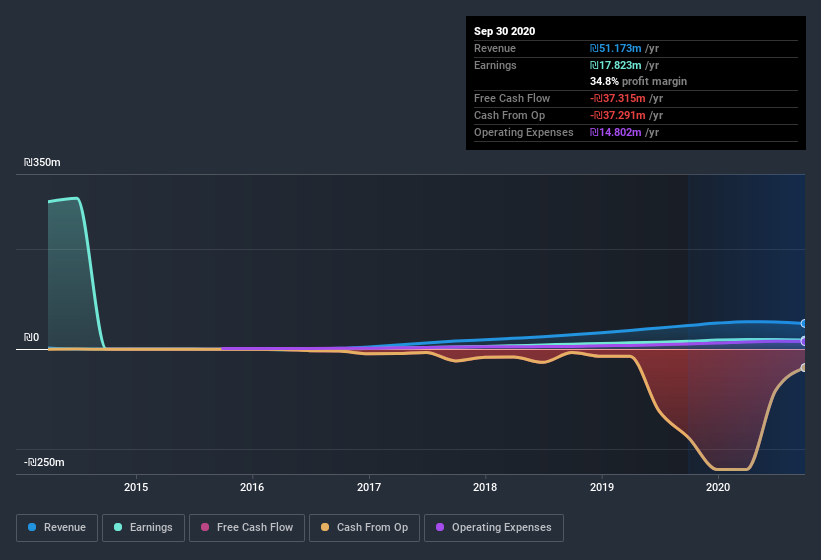Select the 2018 year axis label

[485, 488]
